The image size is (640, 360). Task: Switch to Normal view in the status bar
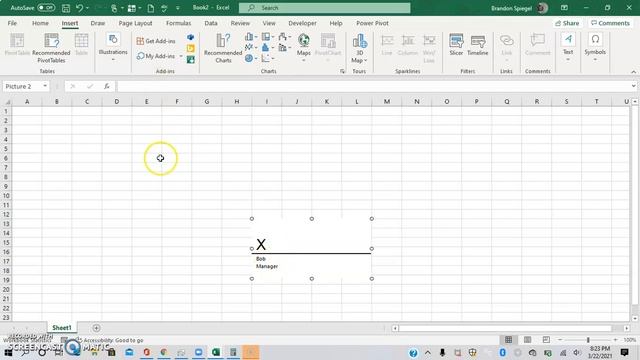[509, 340]
